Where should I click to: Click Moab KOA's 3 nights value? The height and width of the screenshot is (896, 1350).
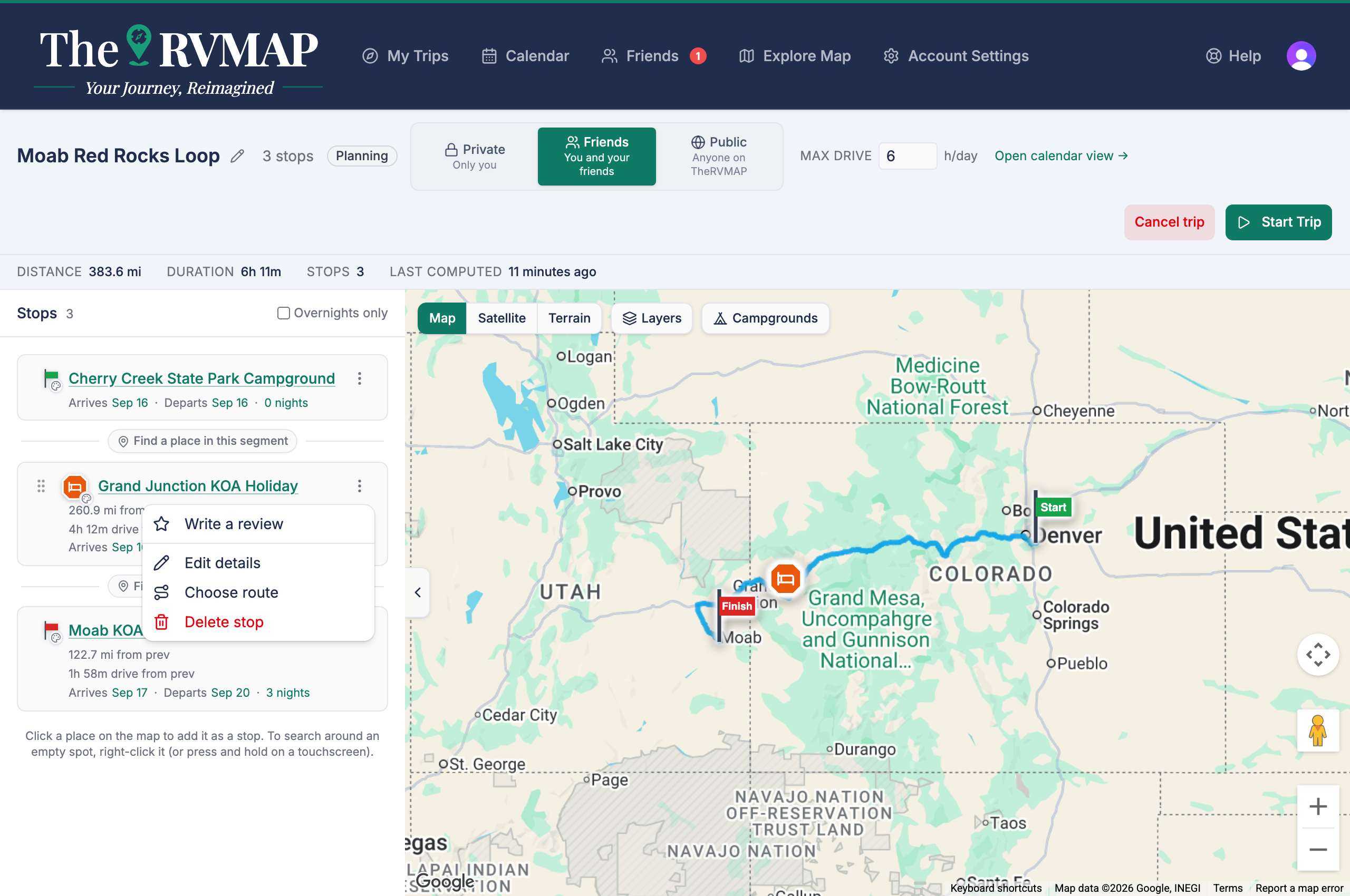[287, 693]
